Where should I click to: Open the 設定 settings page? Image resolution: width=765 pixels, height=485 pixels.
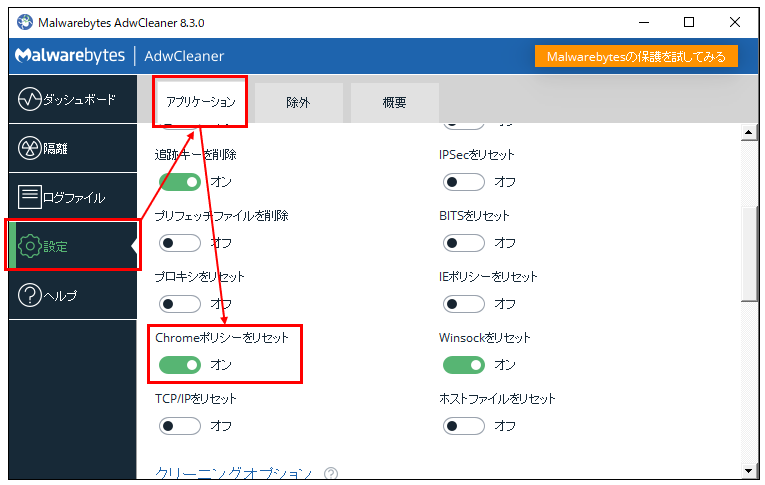(73, 246)
